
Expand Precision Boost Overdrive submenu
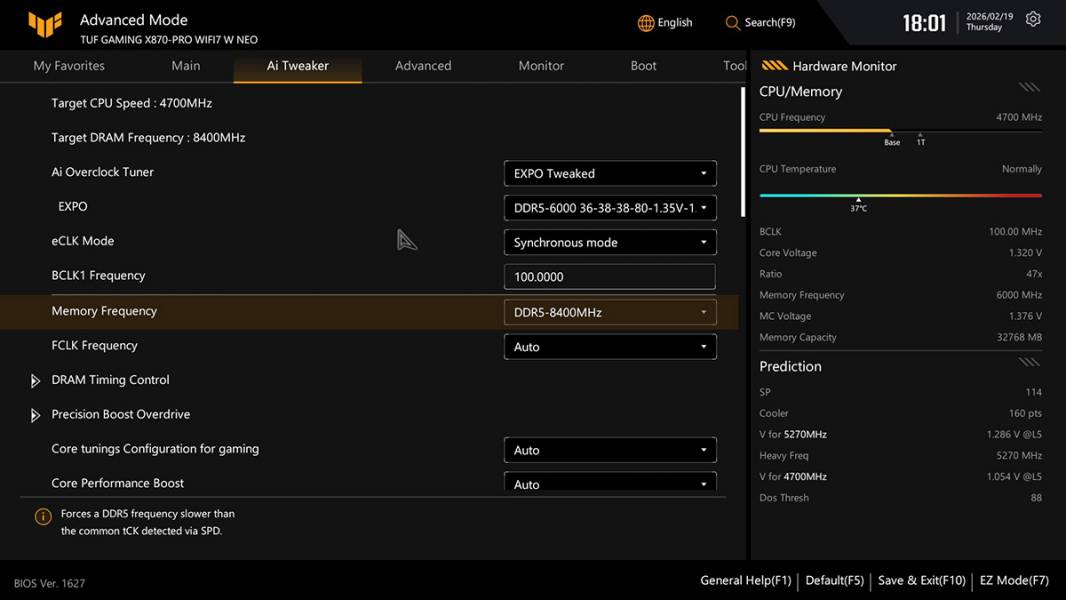pos(36,415)
